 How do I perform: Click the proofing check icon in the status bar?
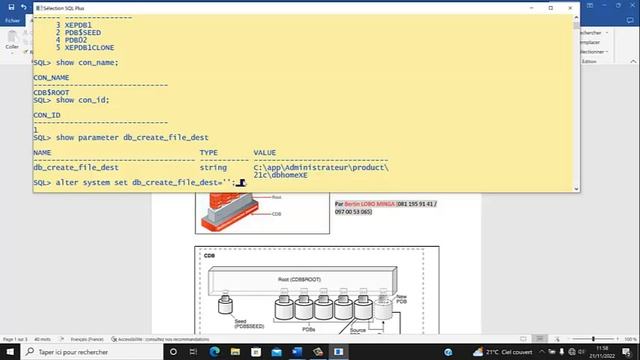click(x=62, y=339)
